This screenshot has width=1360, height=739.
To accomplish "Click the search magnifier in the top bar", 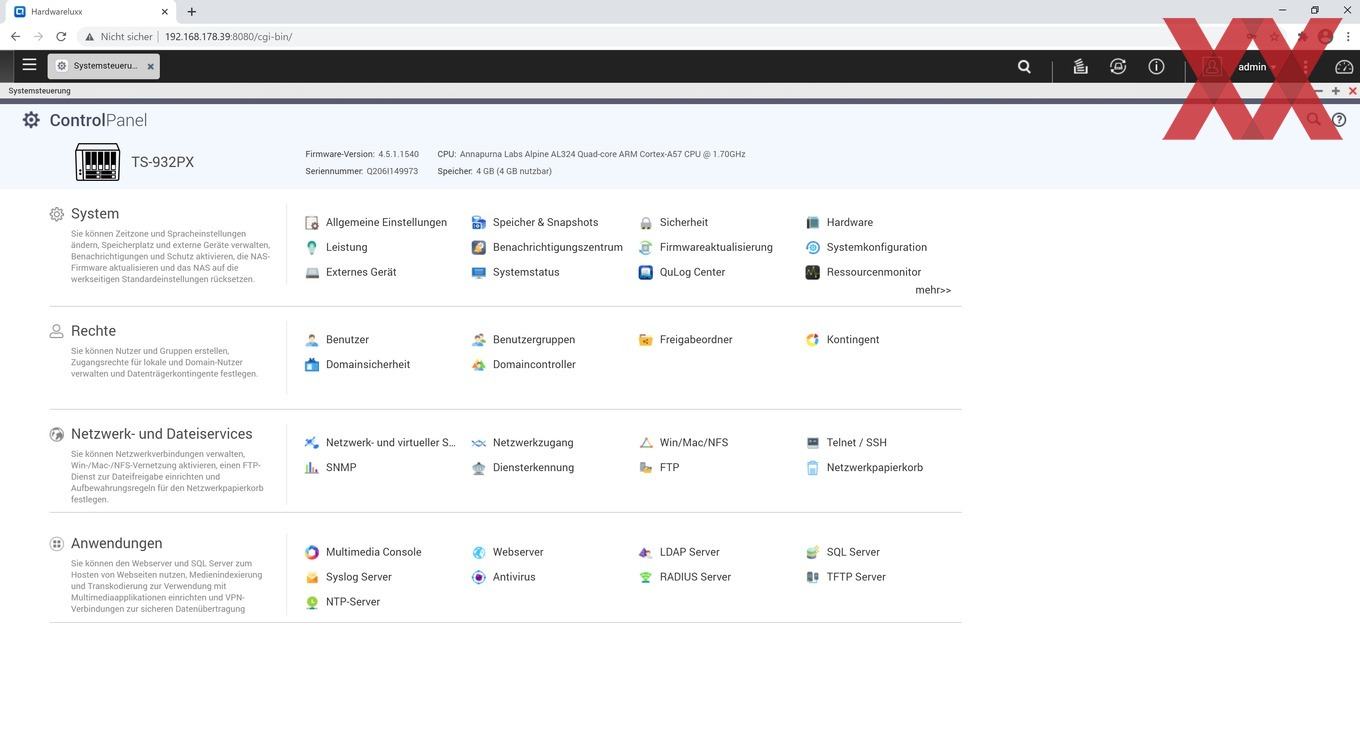I will 1024,67.
